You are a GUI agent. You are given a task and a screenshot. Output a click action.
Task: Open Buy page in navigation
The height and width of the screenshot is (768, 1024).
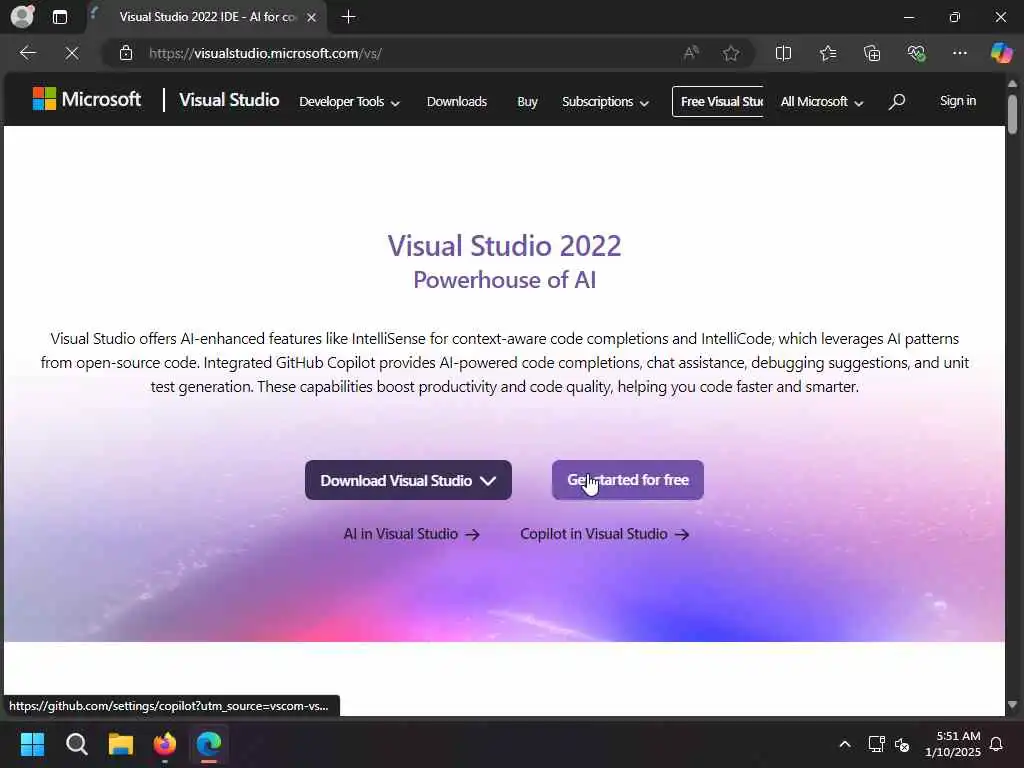527,102
